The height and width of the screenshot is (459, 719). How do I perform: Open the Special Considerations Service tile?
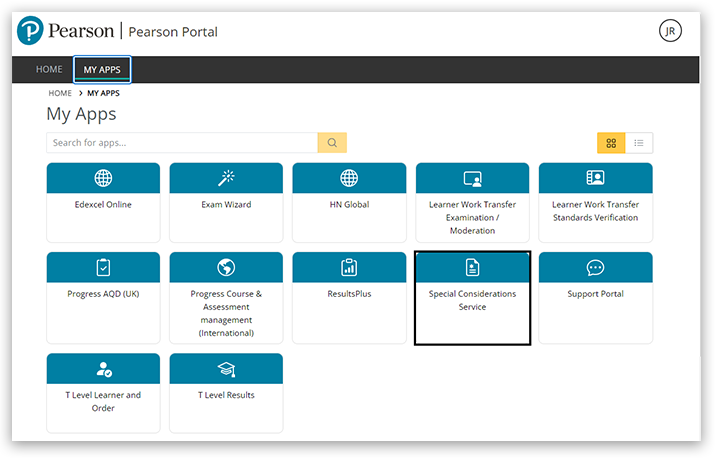coord(472,301)
